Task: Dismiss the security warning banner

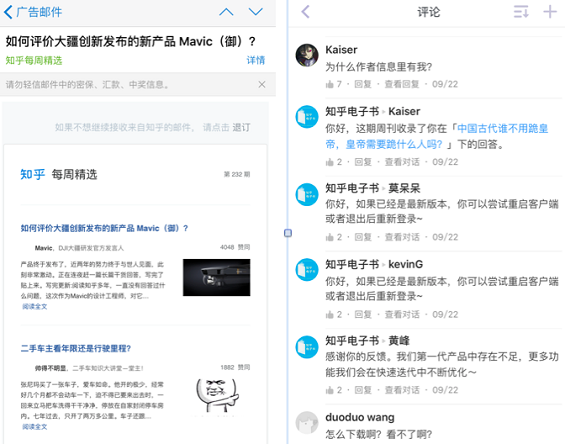Action: click(262, 84)
